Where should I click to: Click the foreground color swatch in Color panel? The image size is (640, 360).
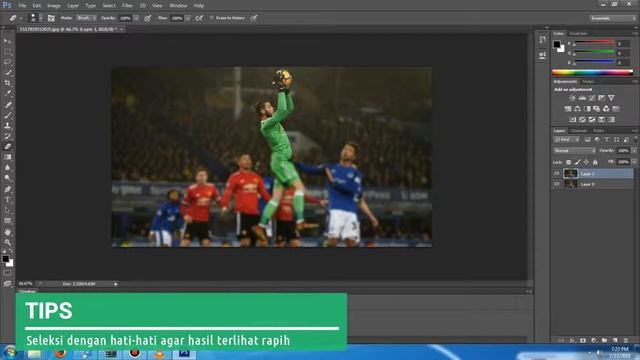click(x=557, y=44)
